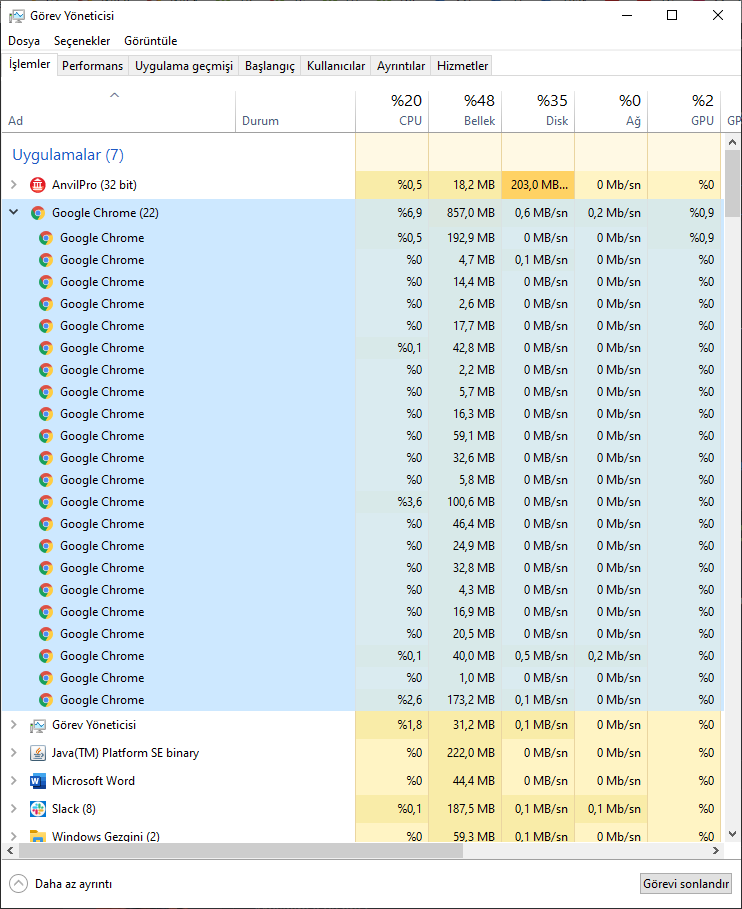Viewport: 742px width, 909px height.
Task: Click the Slack (8) icon
Action: coord(38,809)
